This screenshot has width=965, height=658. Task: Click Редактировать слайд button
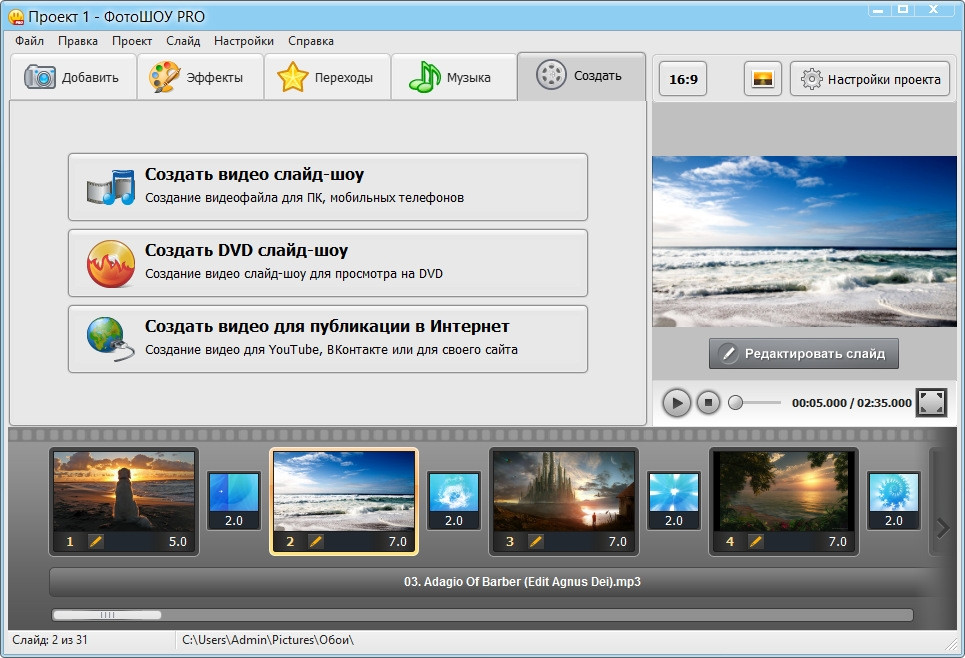point(804,353)
